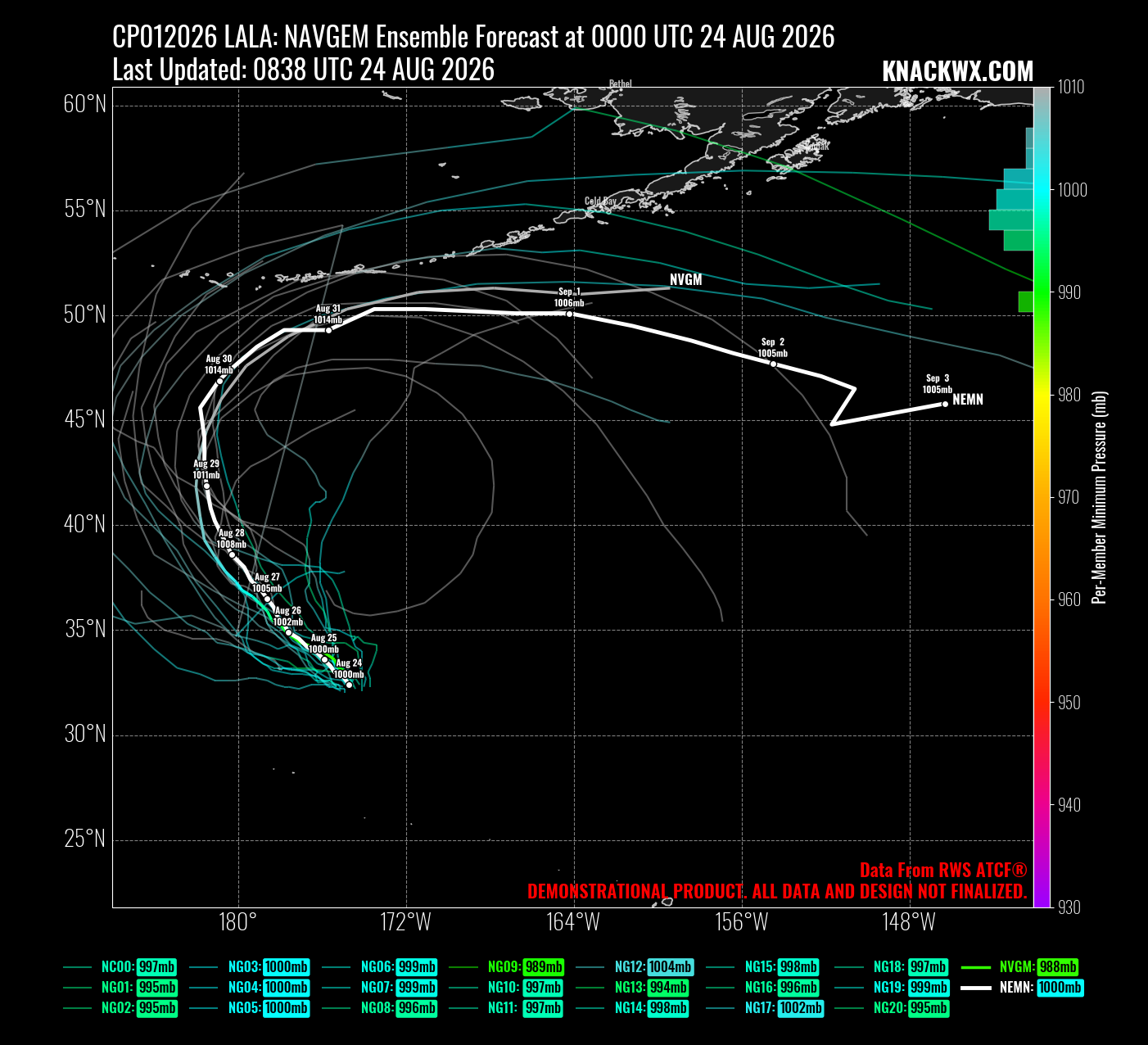Select the NG19 999mb legend entry
1148x1045 pixels.
coord(891,988)
